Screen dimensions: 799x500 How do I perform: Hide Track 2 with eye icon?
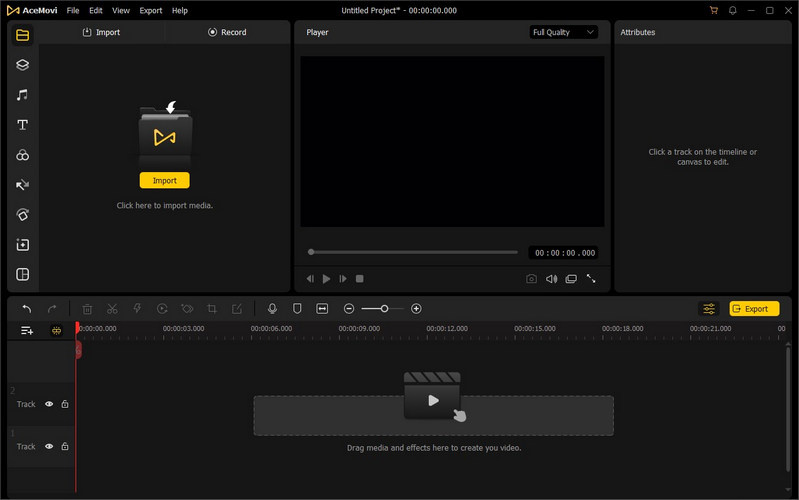[x=49, y=404]
